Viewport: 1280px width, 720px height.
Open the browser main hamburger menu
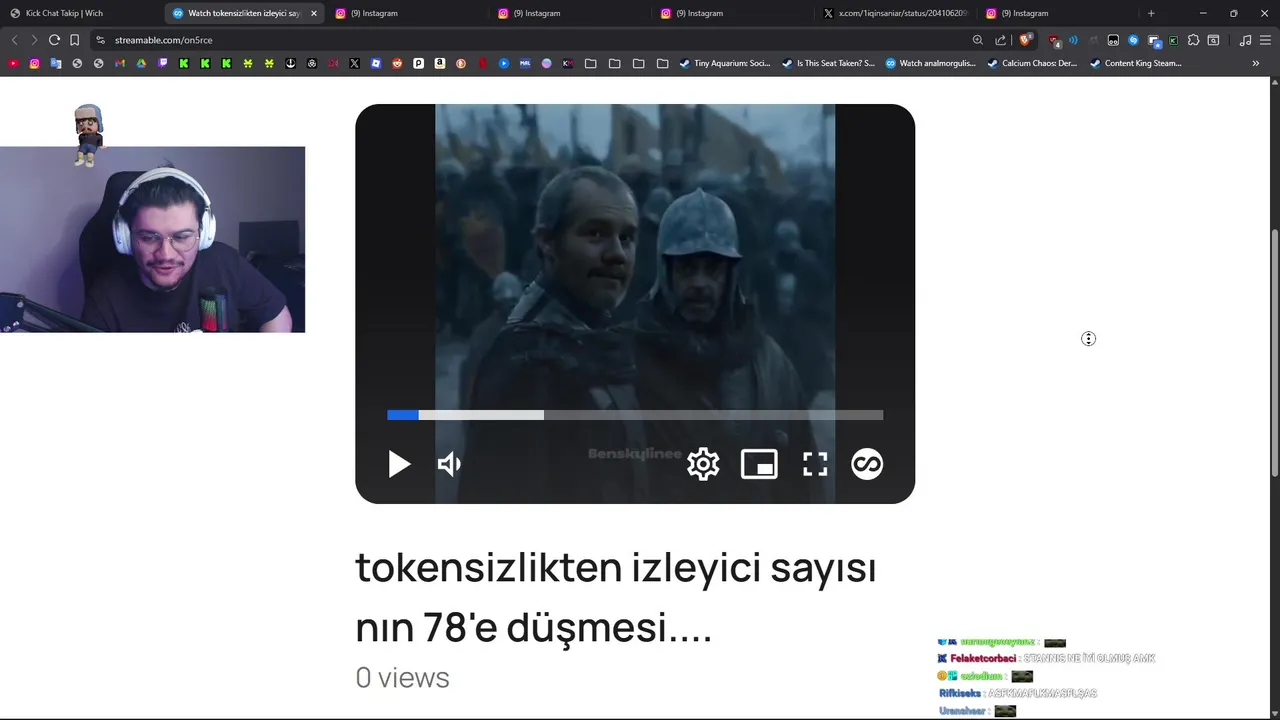click(x=1264, y=40)
